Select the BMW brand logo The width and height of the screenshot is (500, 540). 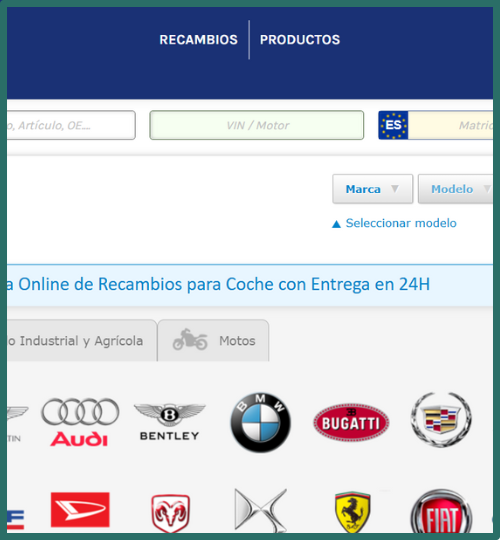pos(260,422)
